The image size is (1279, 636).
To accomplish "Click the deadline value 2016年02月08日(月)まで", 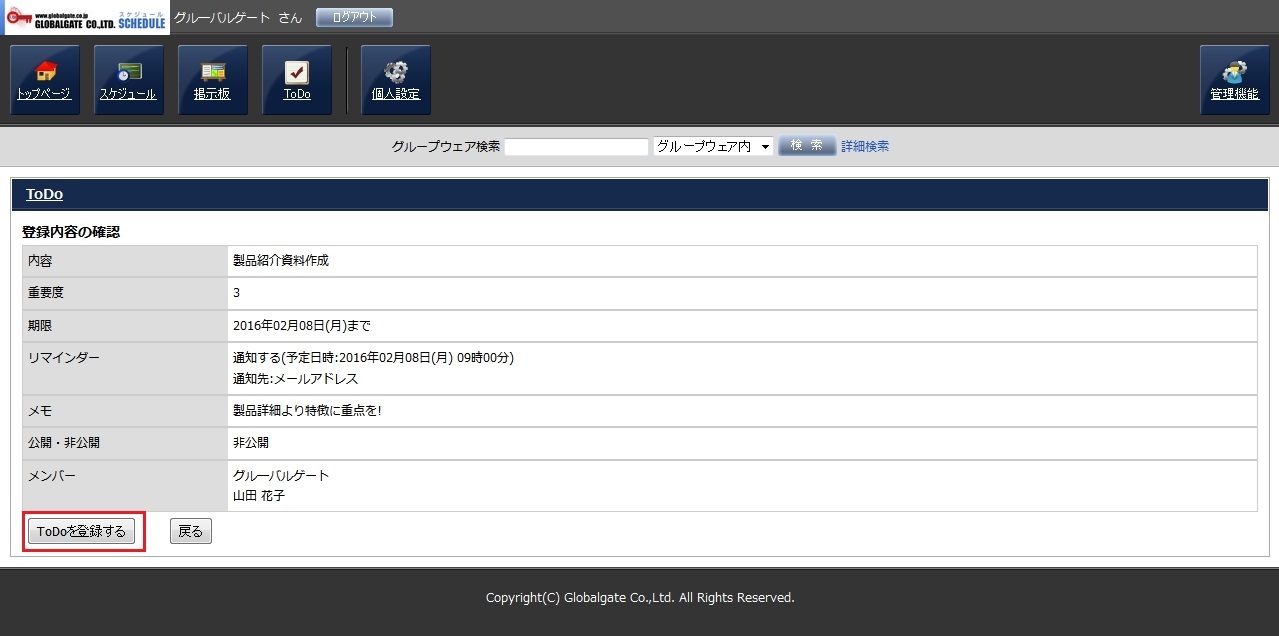I will pos(302,325).
